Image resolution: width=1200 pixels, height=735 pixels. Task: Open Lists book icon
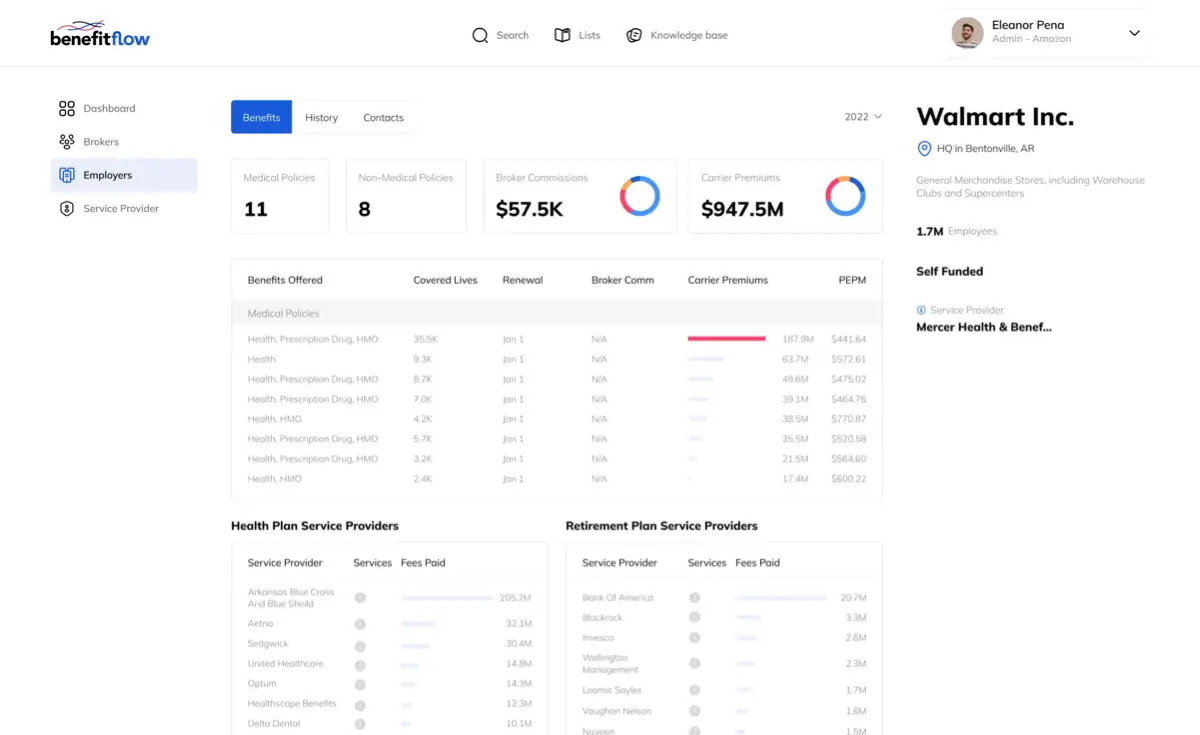tap(562, 35)
